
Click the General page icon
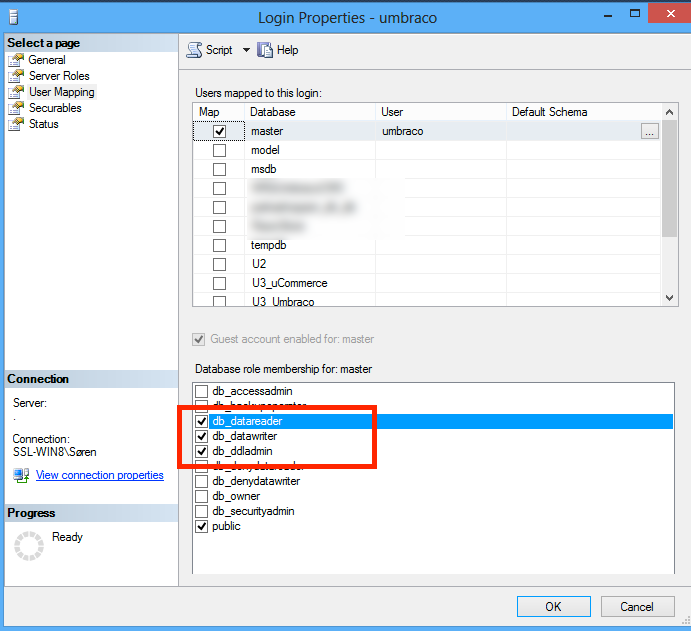click(x=16, y=60)
